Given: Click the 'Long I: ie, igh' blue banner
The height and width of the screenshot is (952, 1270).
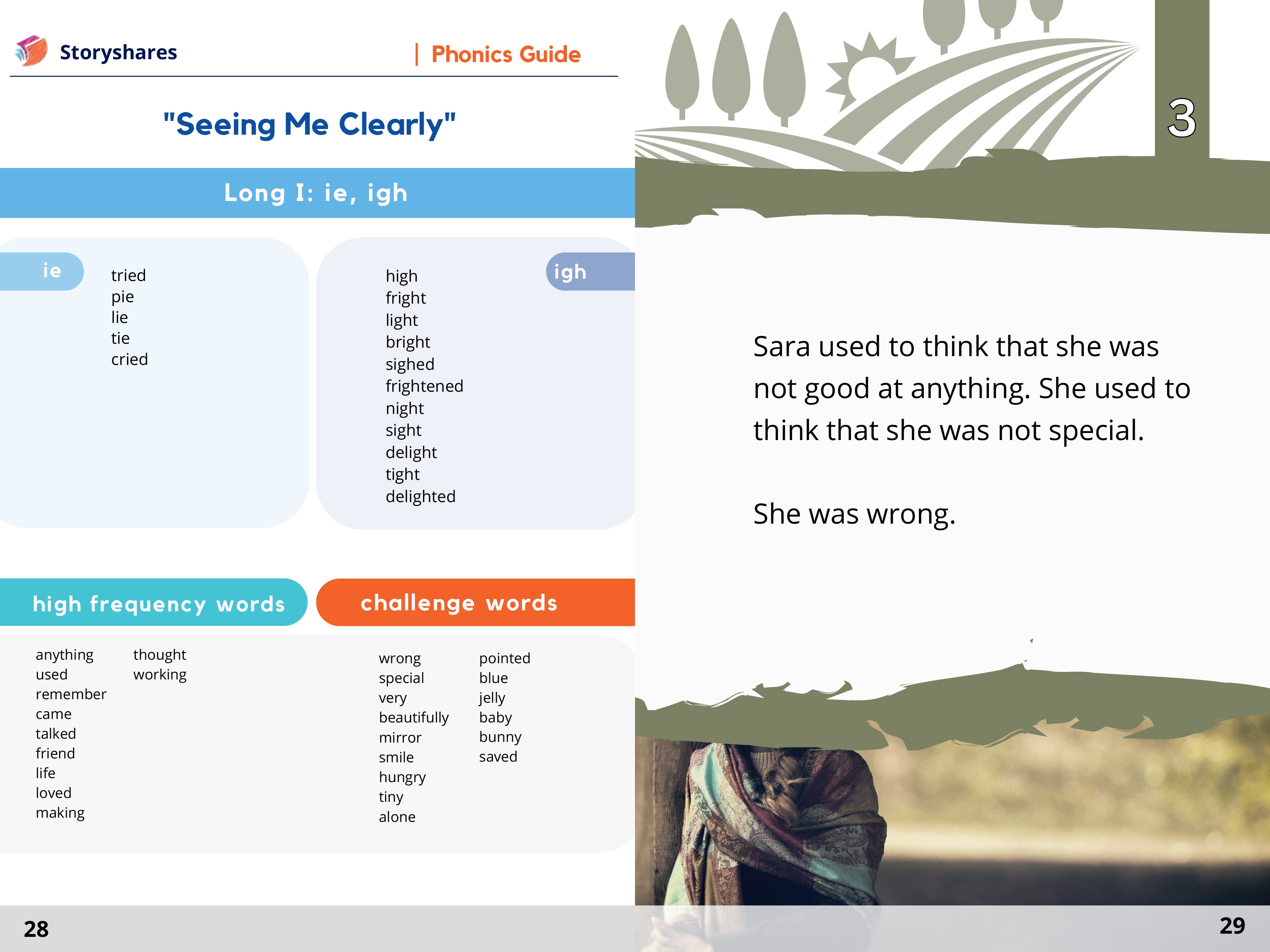Looking at the screenshot, I should coord(317,193).
